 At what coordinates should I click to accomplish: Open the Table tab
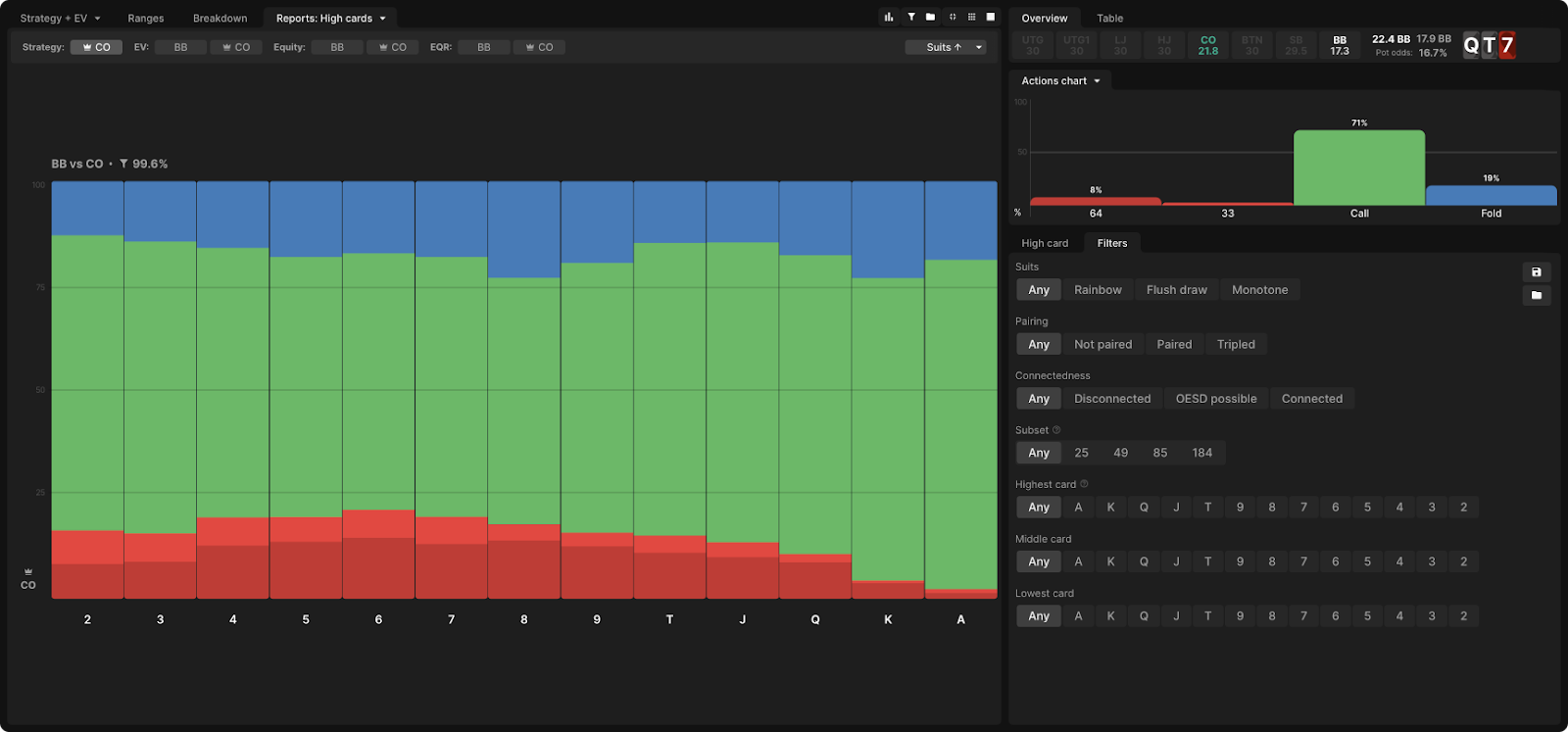click(x=1109, y=19)
